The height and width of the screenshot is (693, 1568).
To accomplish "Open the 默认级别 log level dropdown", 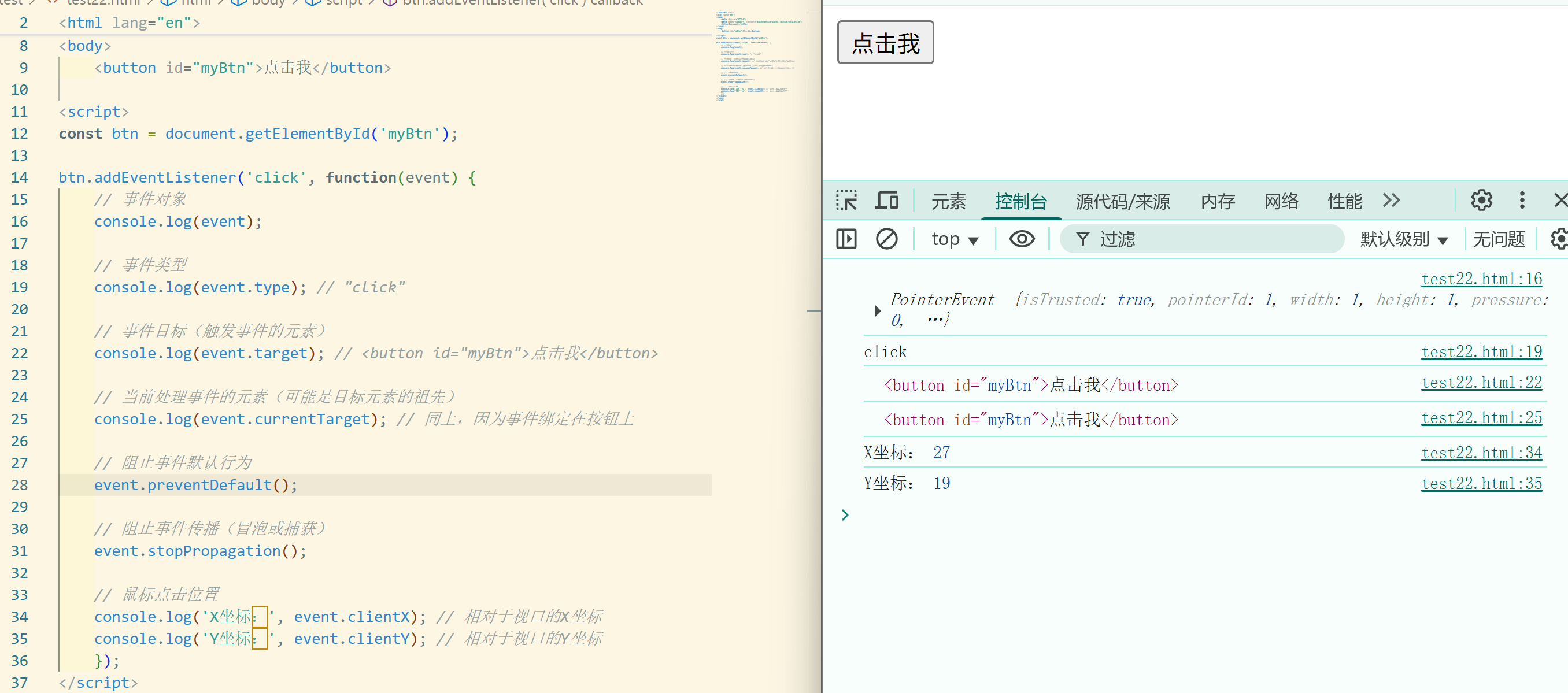I will (x=1404, y=239).
